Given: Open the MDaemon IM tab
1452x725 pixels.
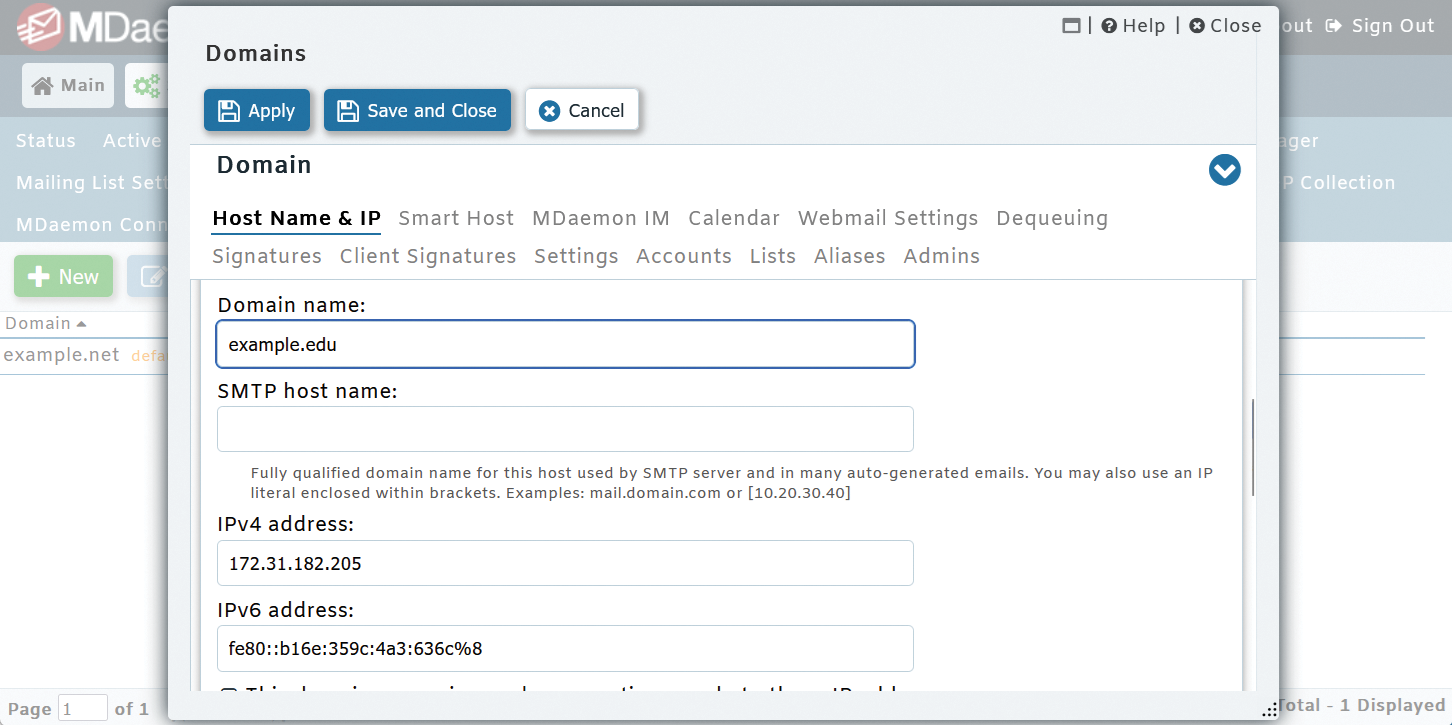Looking at the screenshot, I should point(601,218).
